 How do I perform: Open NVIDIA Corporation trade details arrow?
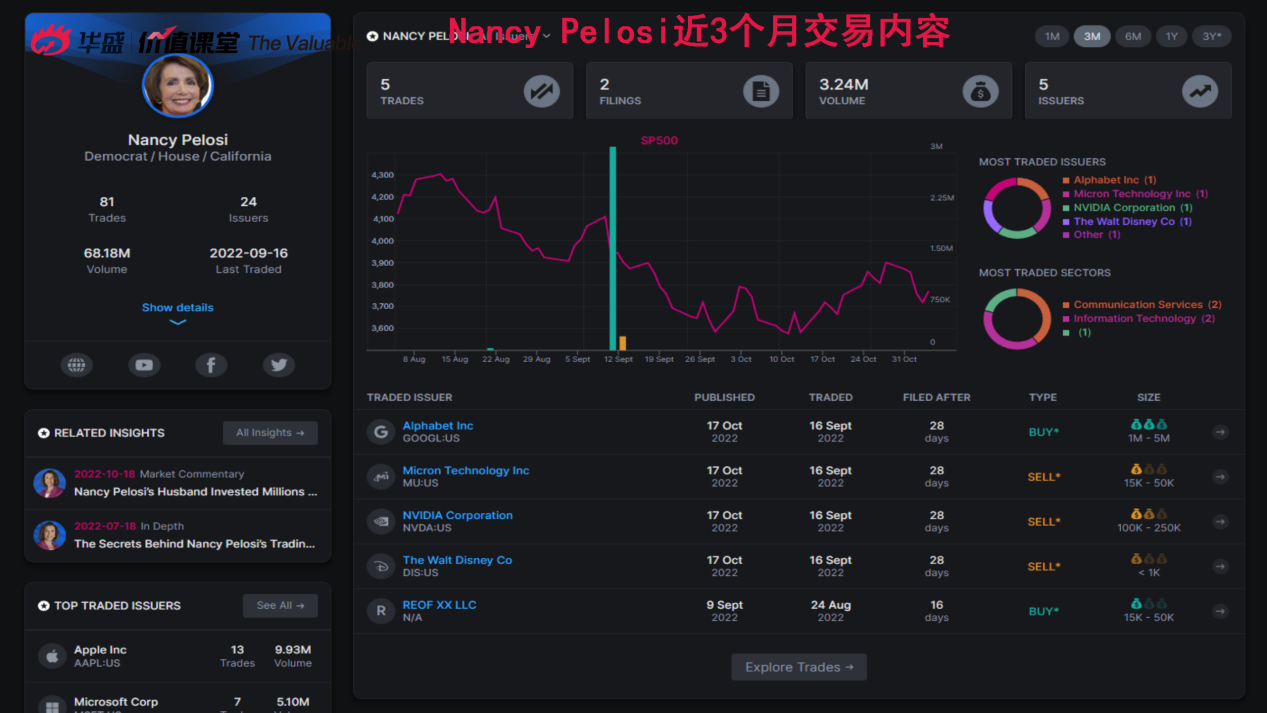coord(1220,521)
